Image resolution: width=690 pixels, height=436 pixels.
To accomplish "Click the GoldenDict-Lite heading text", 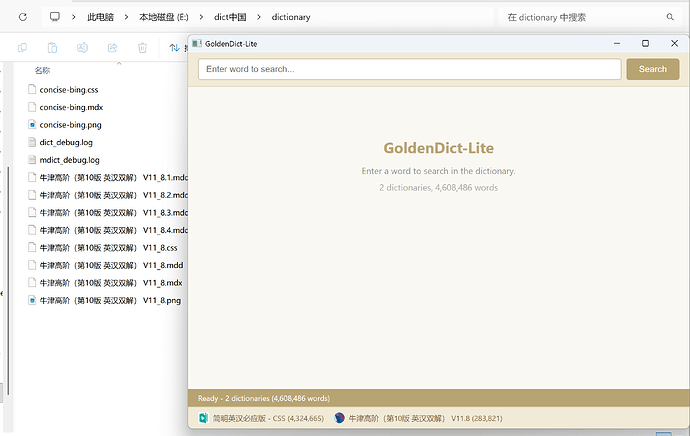I will [x=438, y=148].
